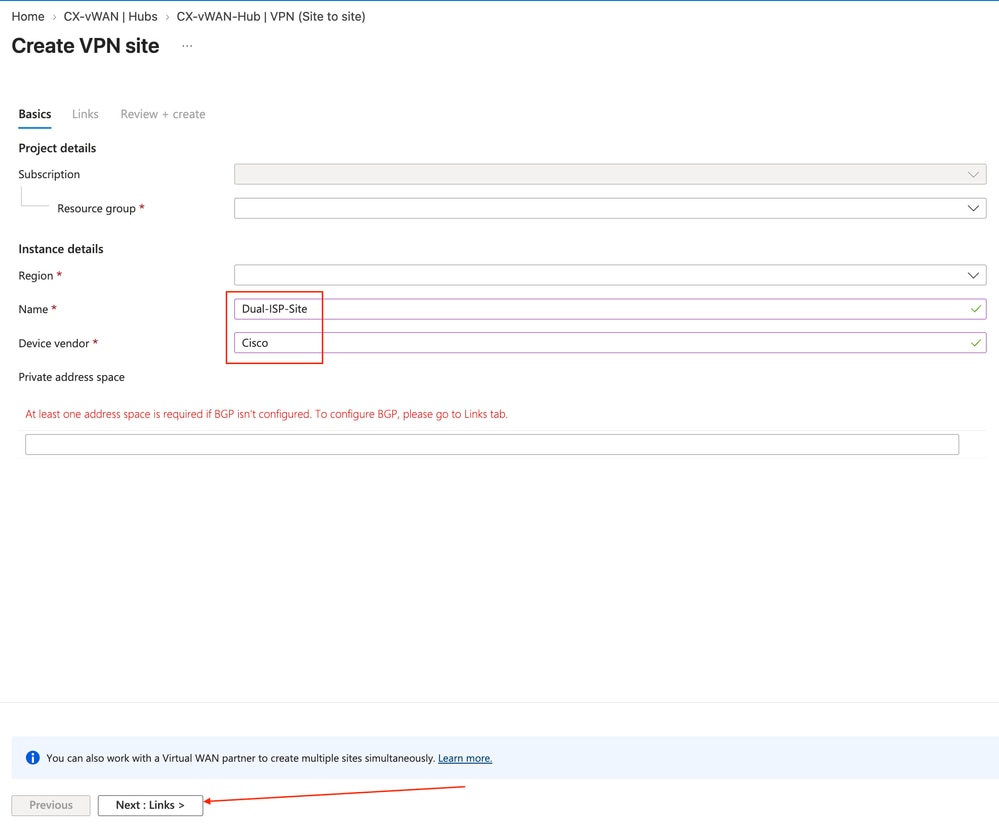Switch to the Basics tab
999x829 pixels.
[34, 114]
